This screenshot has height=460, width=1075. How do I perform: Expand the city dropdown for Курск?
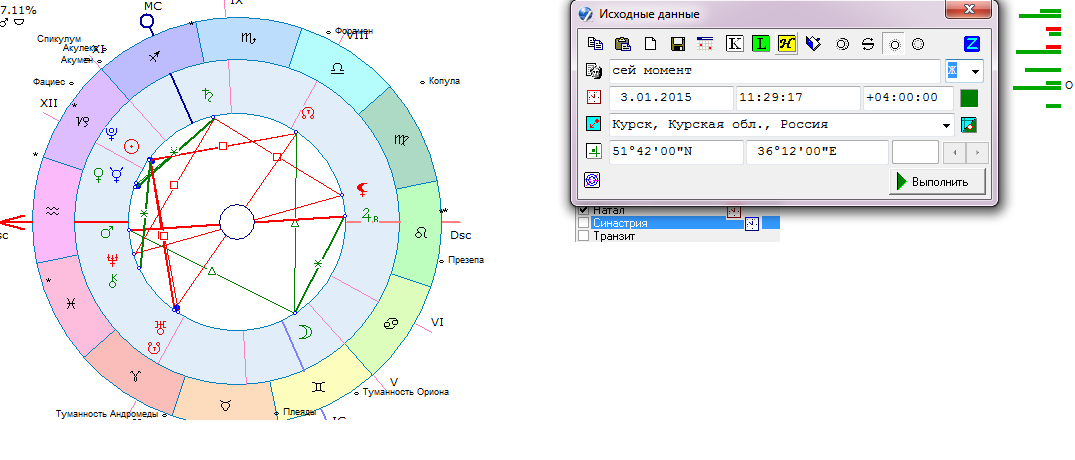click(946, 126)
